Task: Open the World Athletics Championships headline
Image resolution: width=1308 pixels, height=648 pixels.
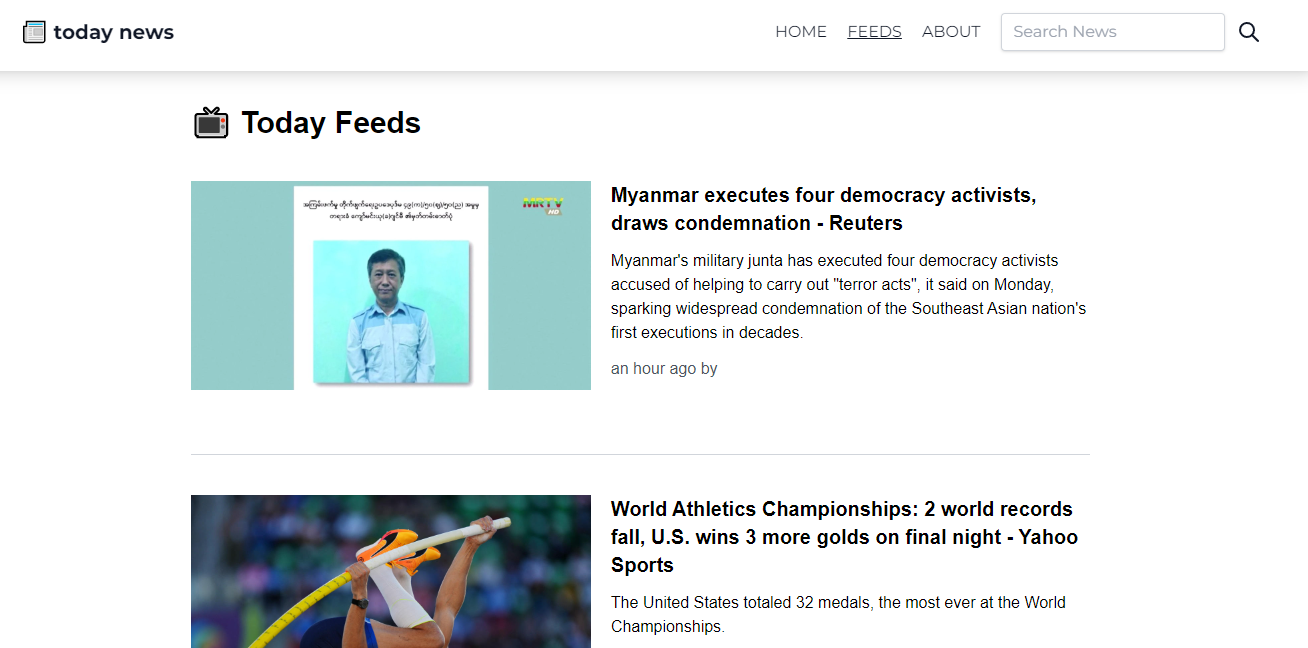Action: [x=844, y=537]
